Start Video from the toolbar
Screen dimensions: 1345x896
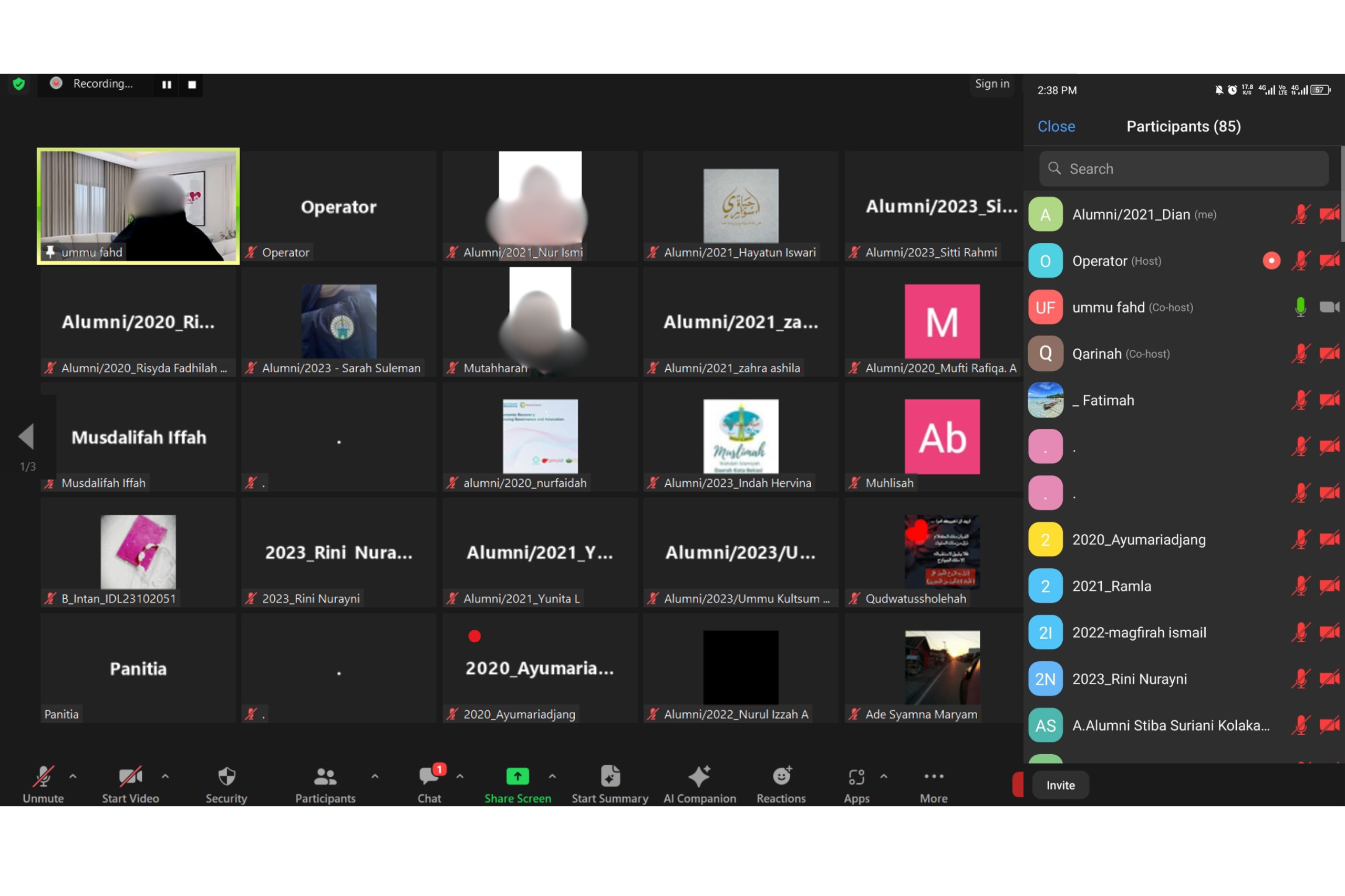click(x=130, y=777)
